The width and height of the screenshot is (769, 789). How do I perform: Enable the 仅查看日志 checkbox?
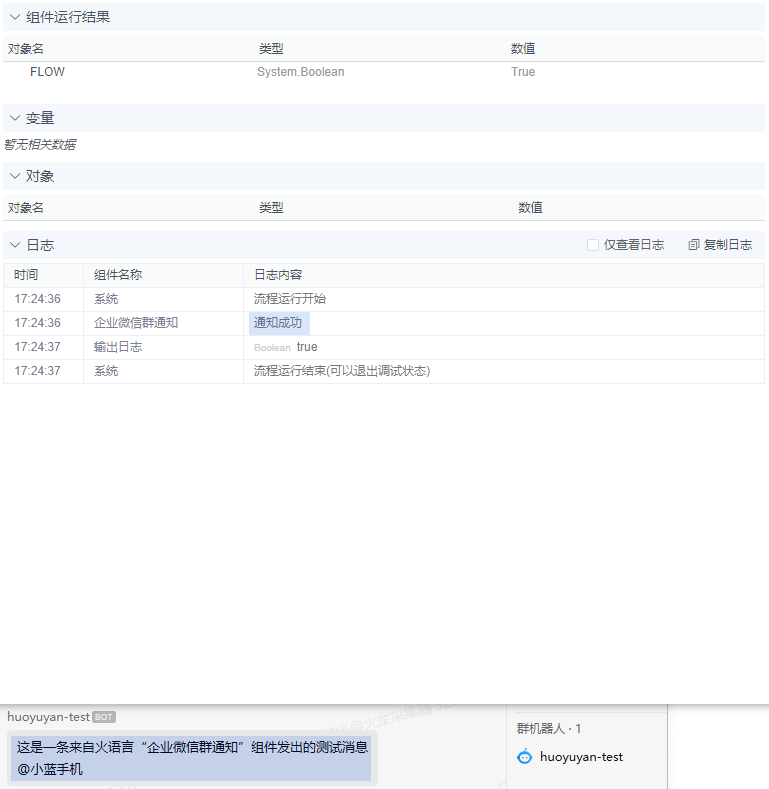coord(593,245)
